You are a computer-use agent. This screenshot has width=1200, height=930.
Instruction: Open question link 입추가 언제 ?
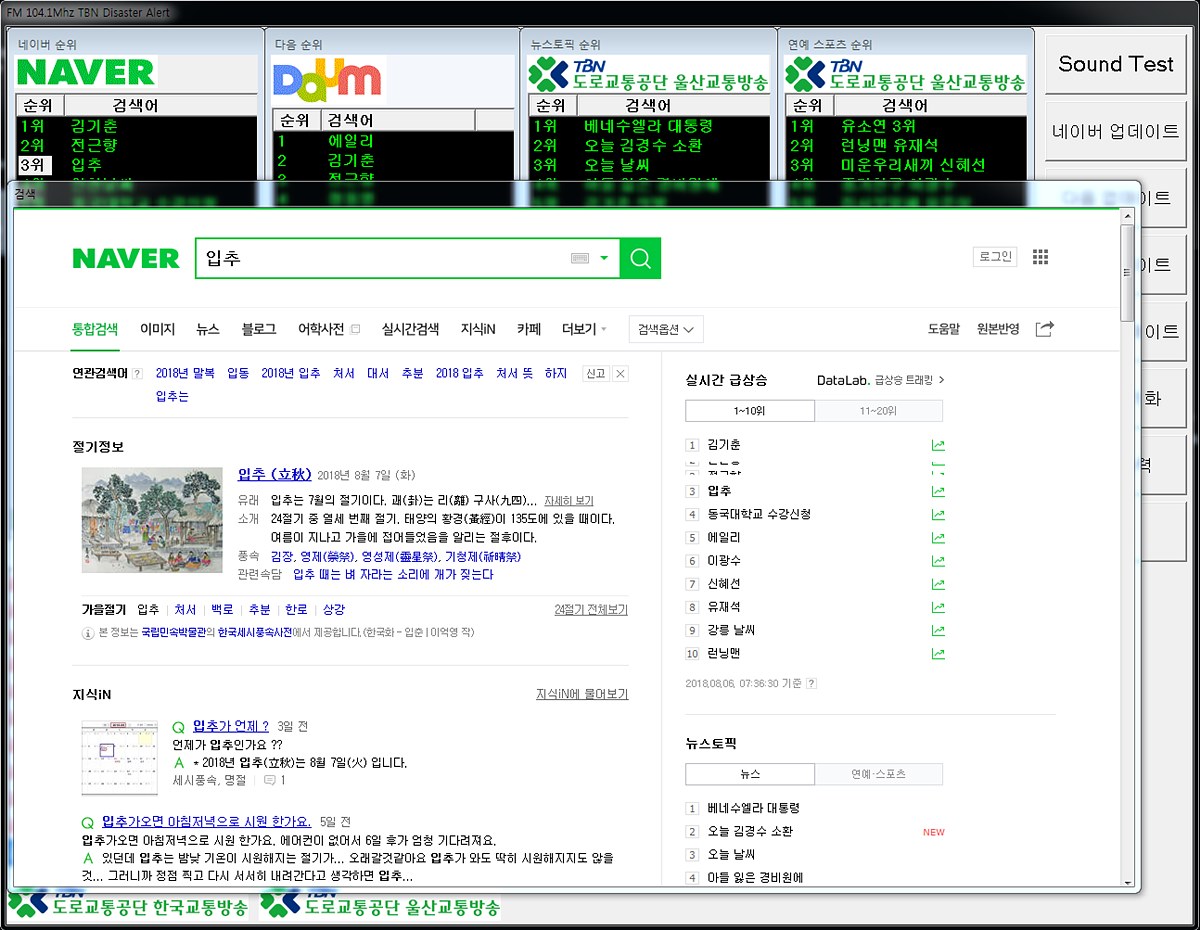(x=231, y=726)
